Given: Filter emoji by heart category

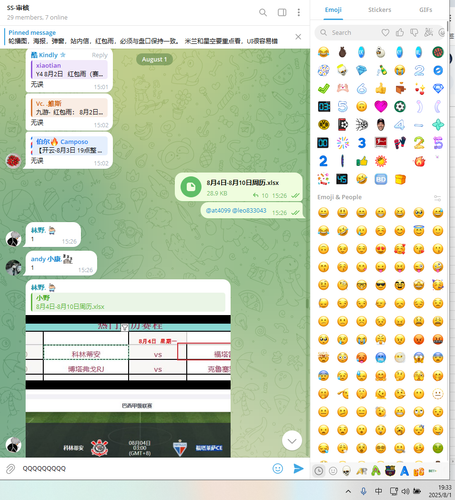Looking at the screenshot, I should 385,33.
